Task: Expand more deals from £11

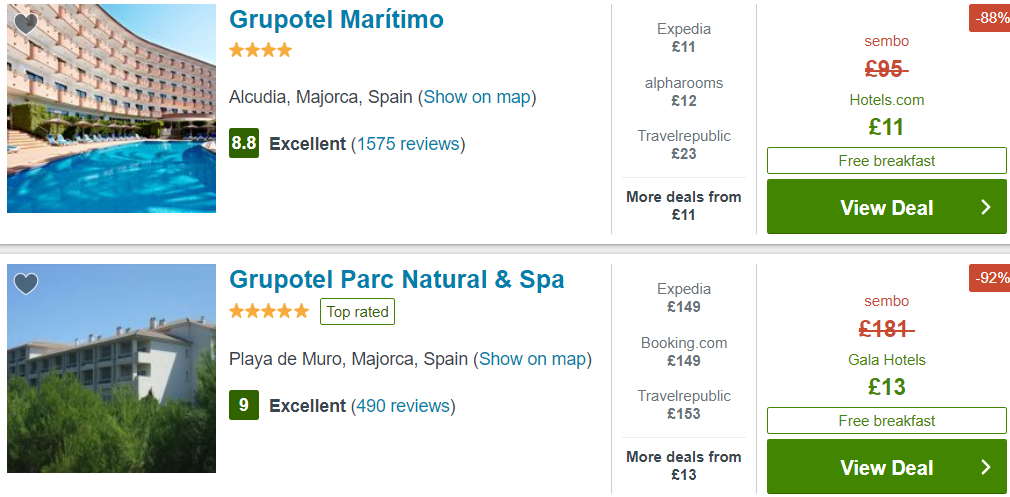Action: pyautogui.click(x=684, y=205)
